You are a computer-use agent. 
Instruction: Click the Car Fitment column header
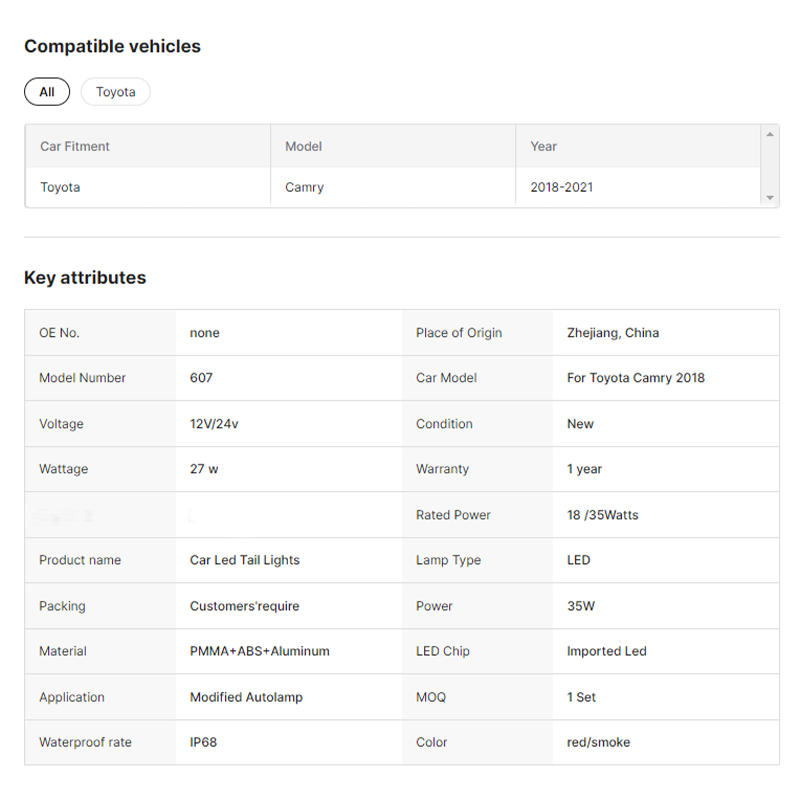coord(75,146)
